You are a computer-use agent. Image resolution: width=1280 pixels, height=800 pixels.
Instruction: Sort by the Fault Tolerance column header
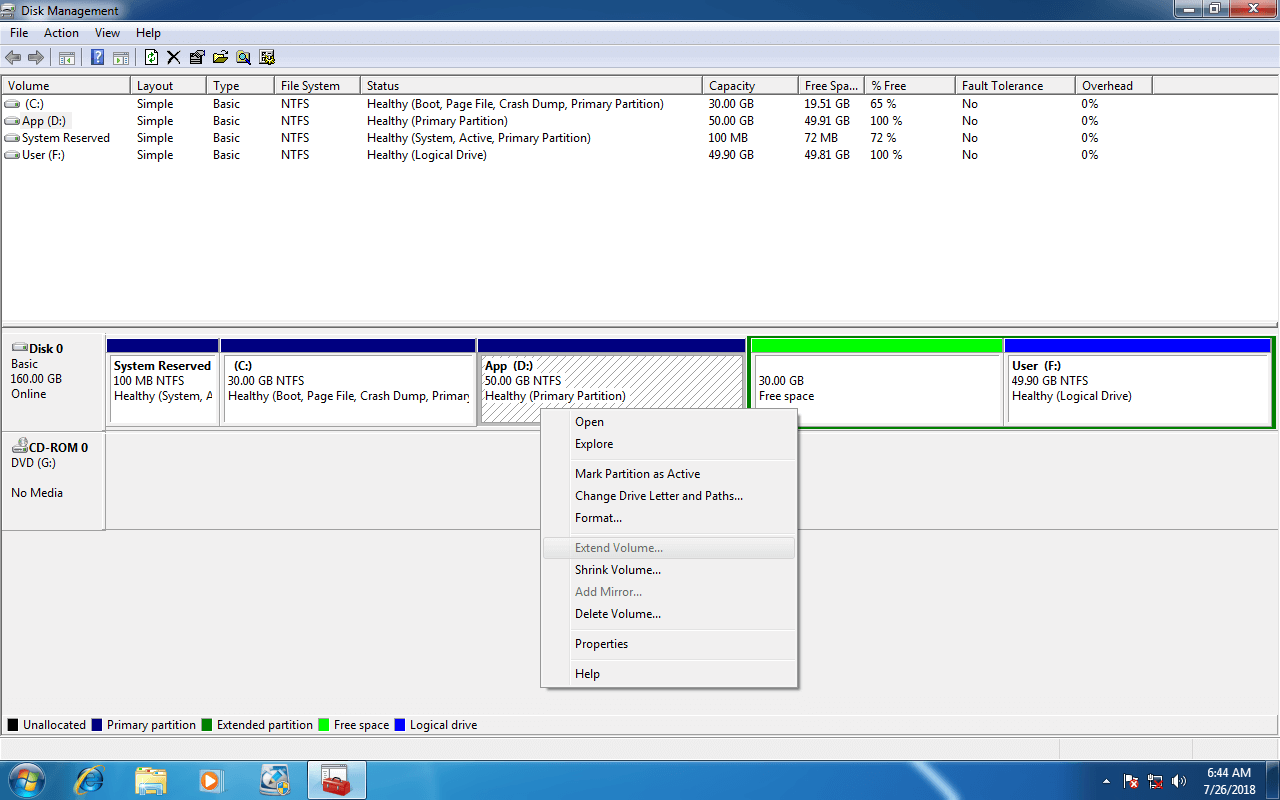click(x=1015, y=86)
